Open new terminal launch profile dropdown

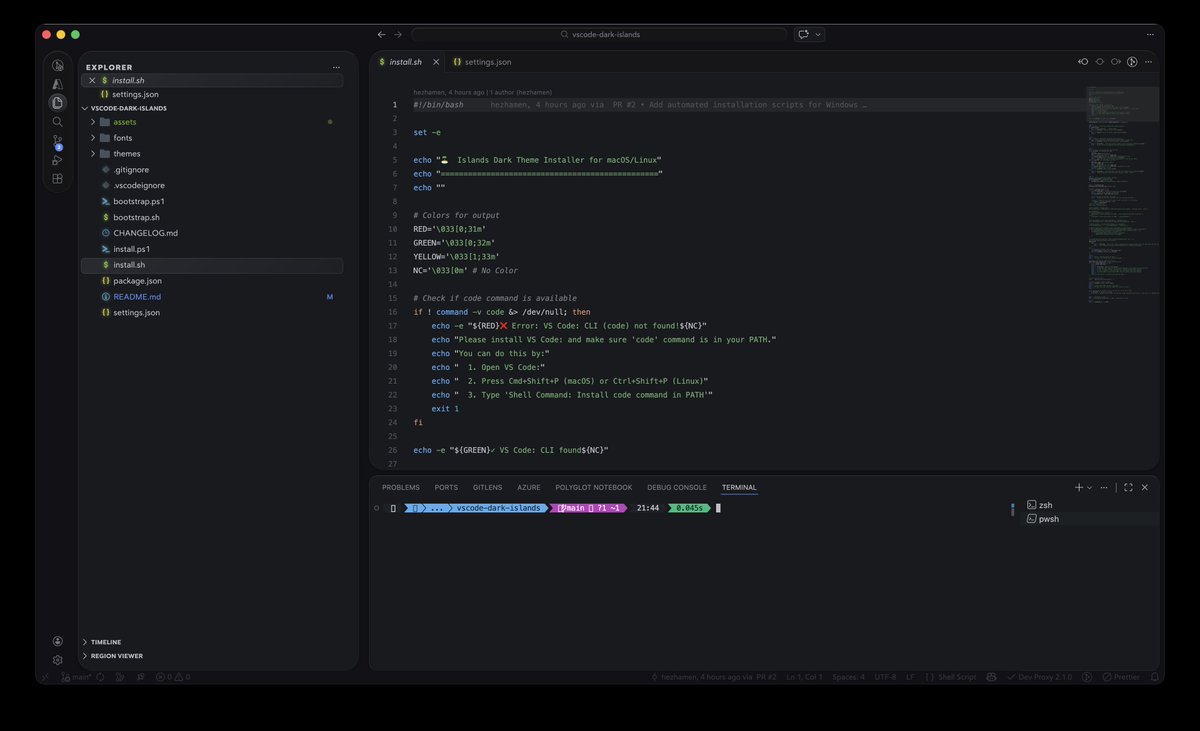pos(1090,487)
